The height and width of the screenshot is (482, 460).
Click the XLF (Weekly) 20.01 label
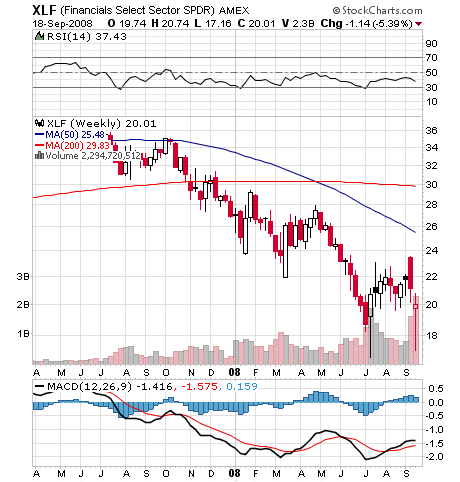point(101,124)
